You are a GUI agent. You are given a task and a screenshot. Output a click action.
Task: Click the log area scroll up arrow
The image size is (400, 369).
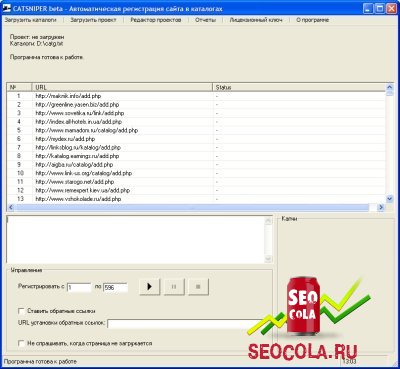(x=268, y=220)
